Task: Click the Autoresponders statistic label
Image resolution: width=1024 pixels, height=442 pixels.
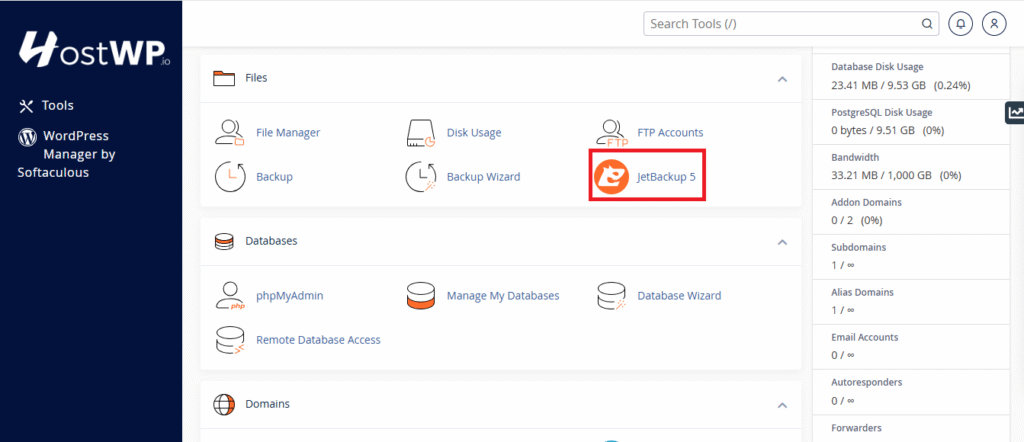Action: click(867, 382)
